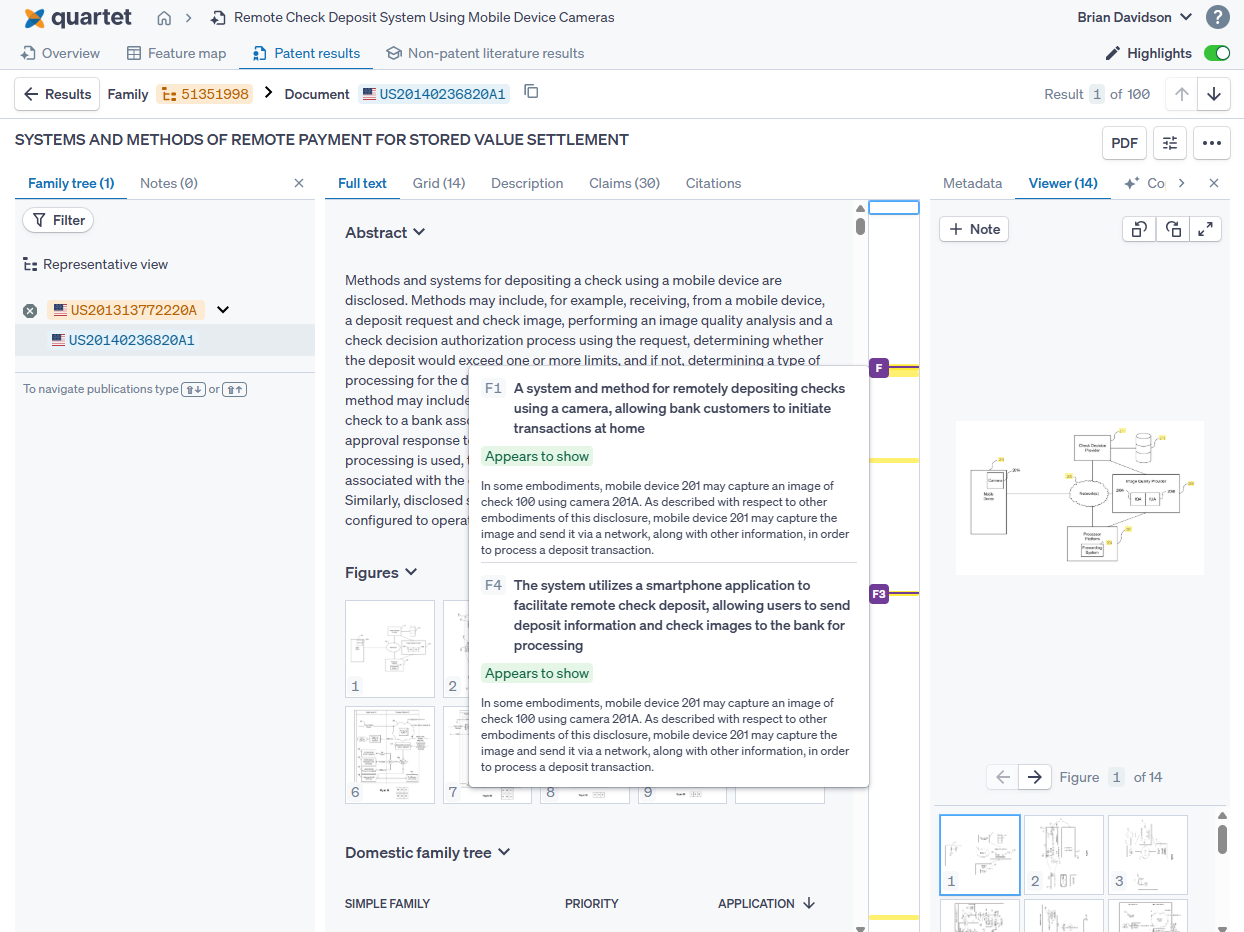Click the PDF button

point(1124,143)
